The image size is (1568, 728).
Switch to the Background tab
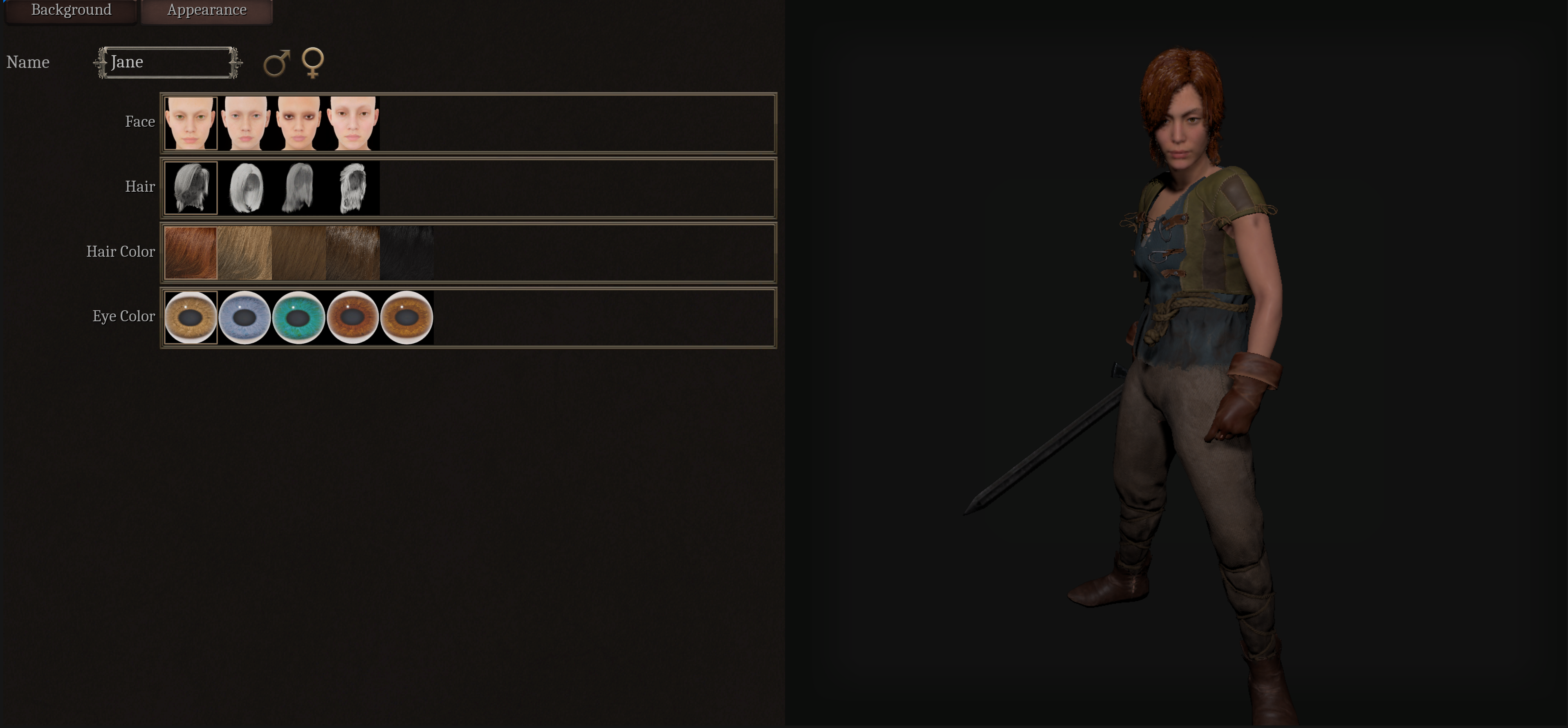[x=71, y=10]
